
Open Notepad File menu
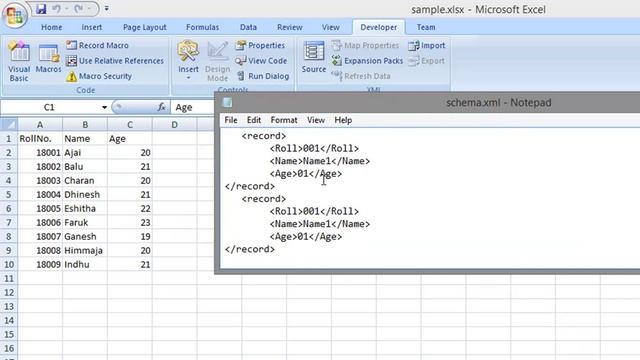coord(231,120)
